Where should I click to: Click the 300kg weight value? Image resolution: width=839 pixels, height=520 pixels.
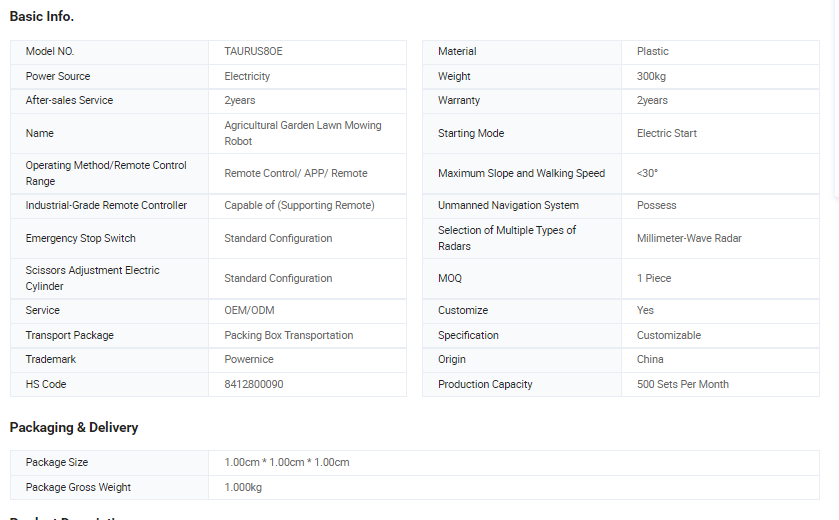coord(651,77)
